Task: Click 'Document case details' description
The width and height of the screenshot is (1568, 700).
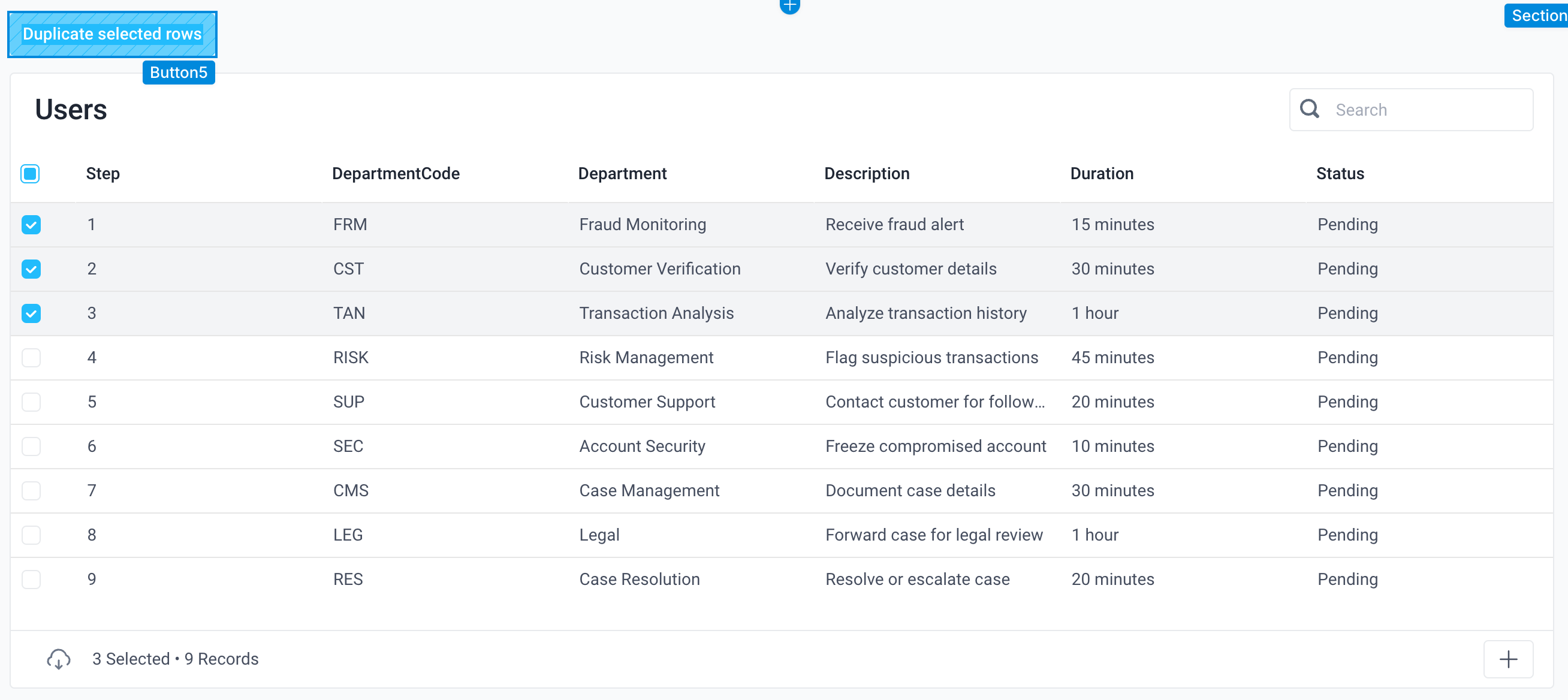Action: coord(910,491)
